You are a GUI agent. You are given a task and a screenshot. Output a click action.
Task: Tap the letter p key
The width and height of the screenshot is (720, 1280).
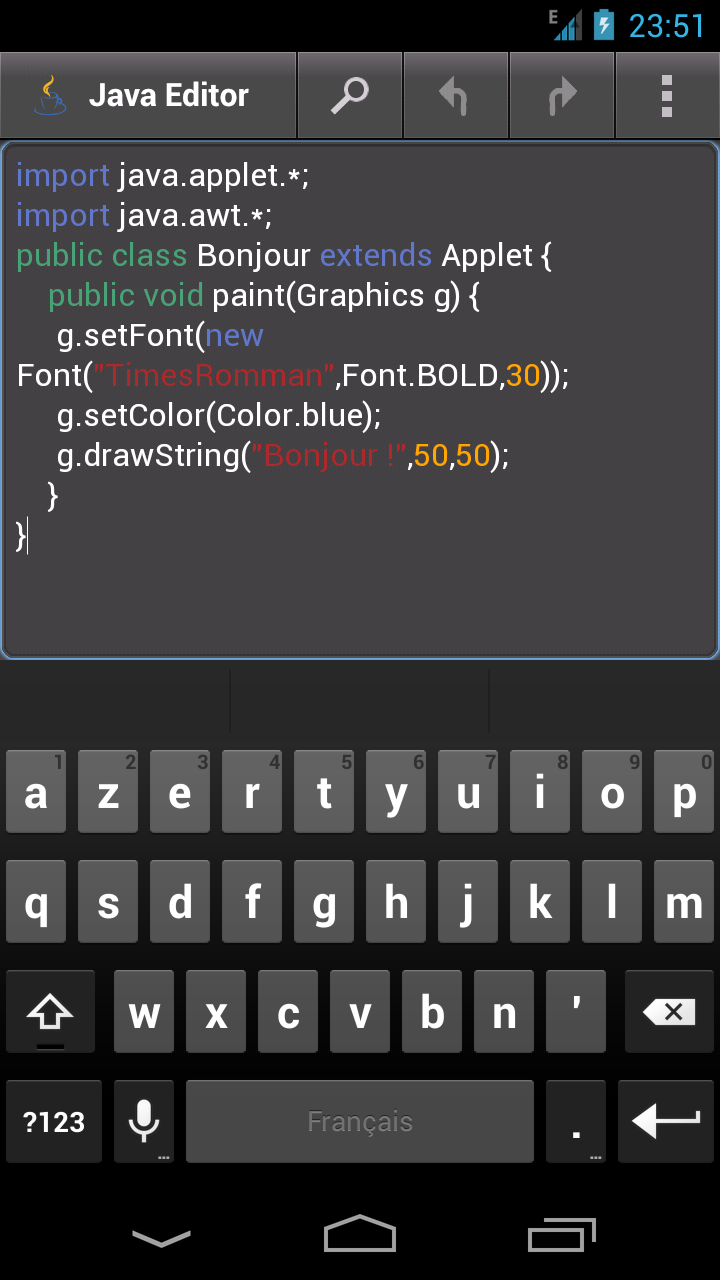pos(684,792)
